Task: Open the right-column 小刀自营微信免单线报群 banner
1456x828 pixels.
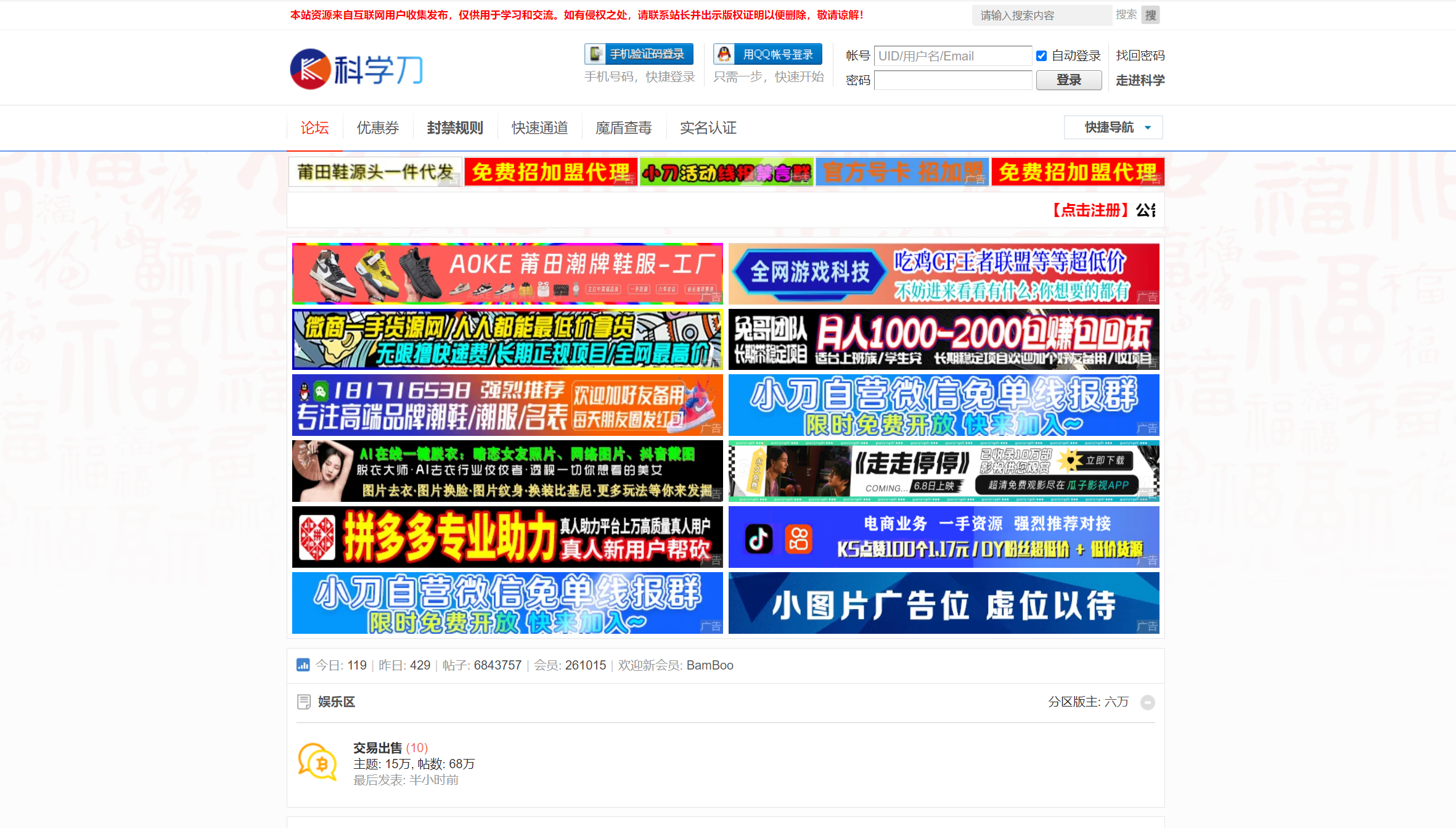Action: coord(944,405)
